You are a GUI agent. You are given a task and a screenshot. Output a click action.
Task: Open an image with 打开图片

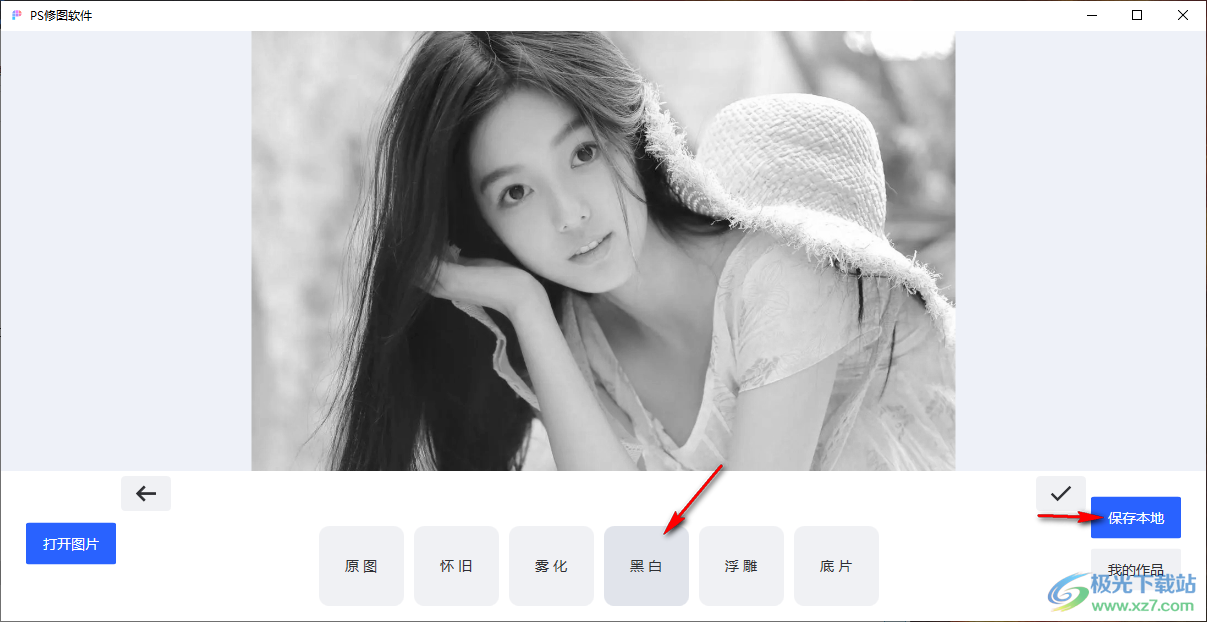pos(71,544)
